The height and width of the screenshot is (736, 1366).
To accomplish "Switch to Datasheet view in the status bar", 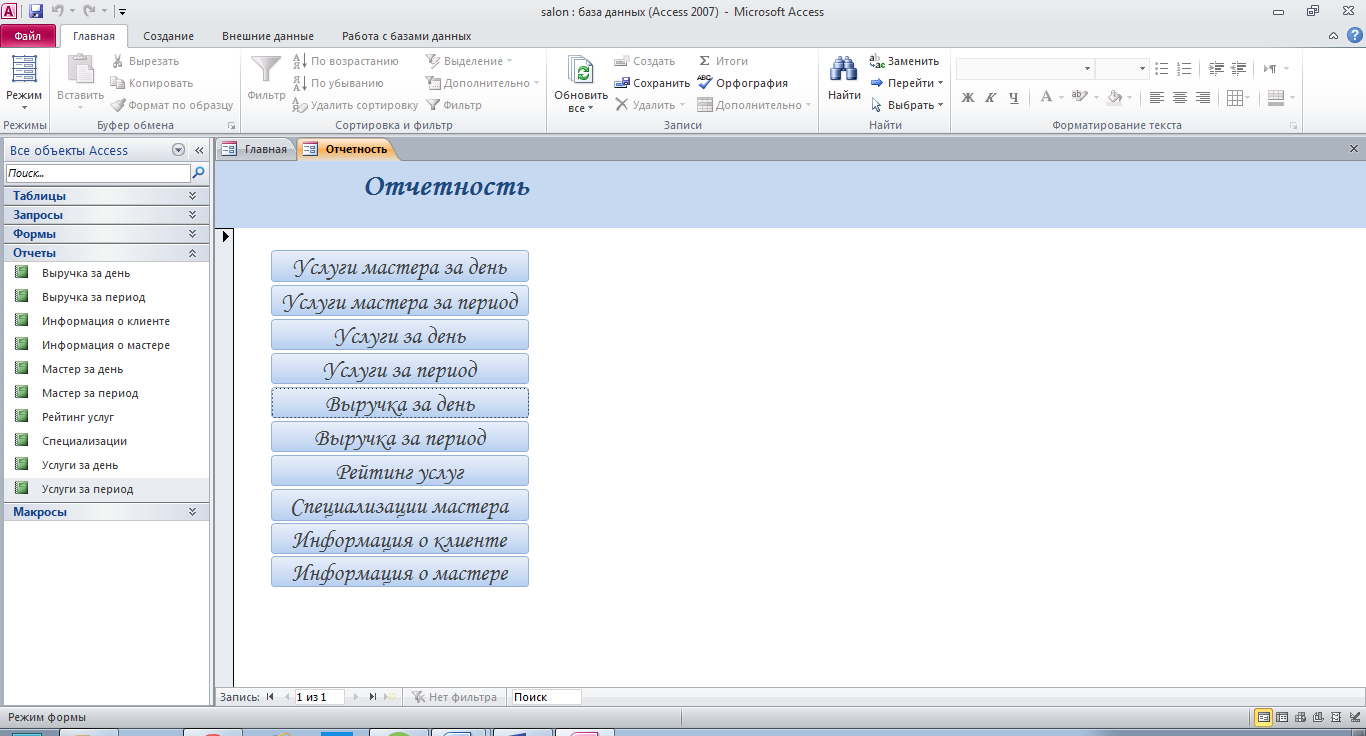I will click(x=1282, y=717).
